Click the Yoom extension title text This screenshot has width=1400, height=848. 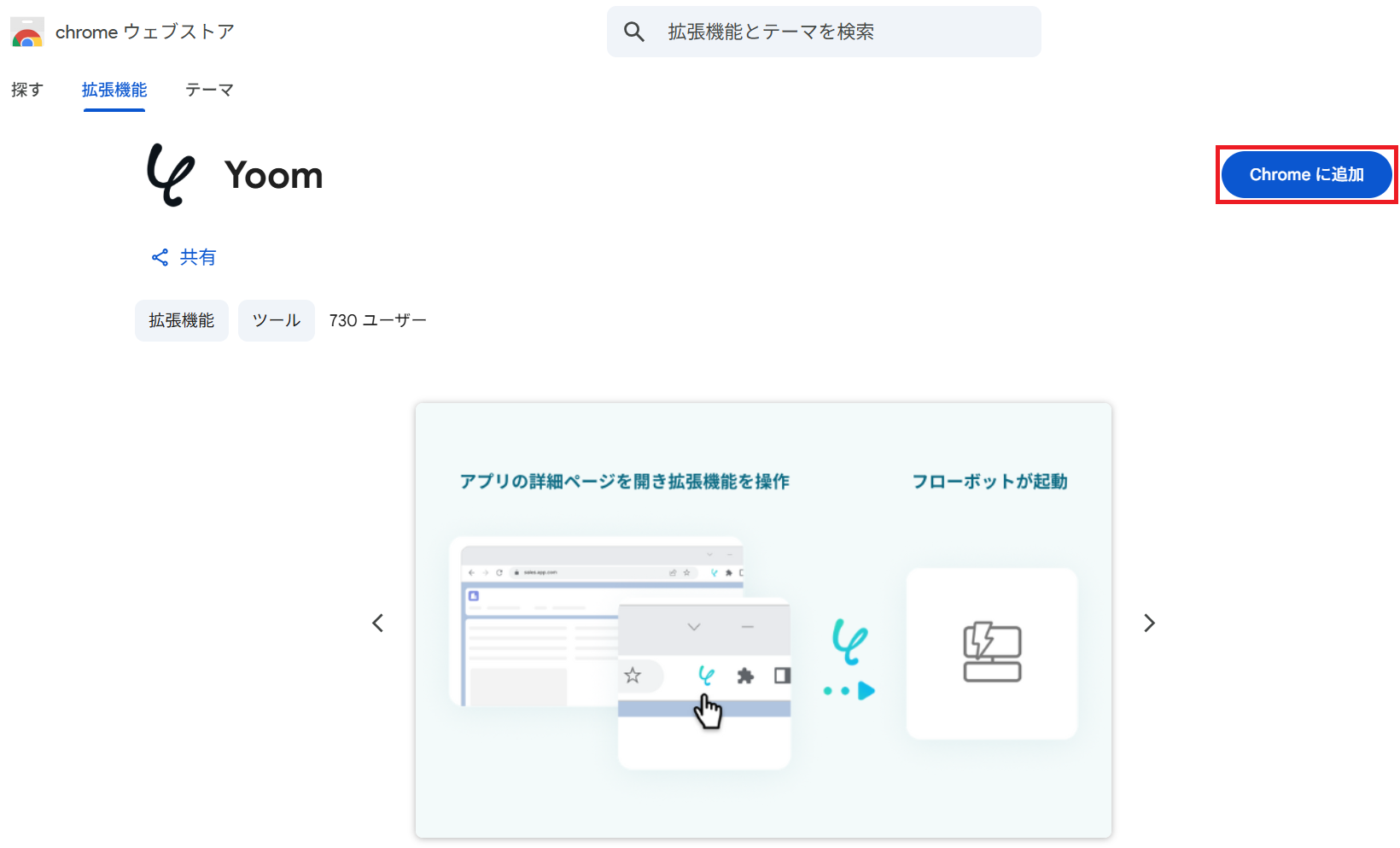[274, 176]
